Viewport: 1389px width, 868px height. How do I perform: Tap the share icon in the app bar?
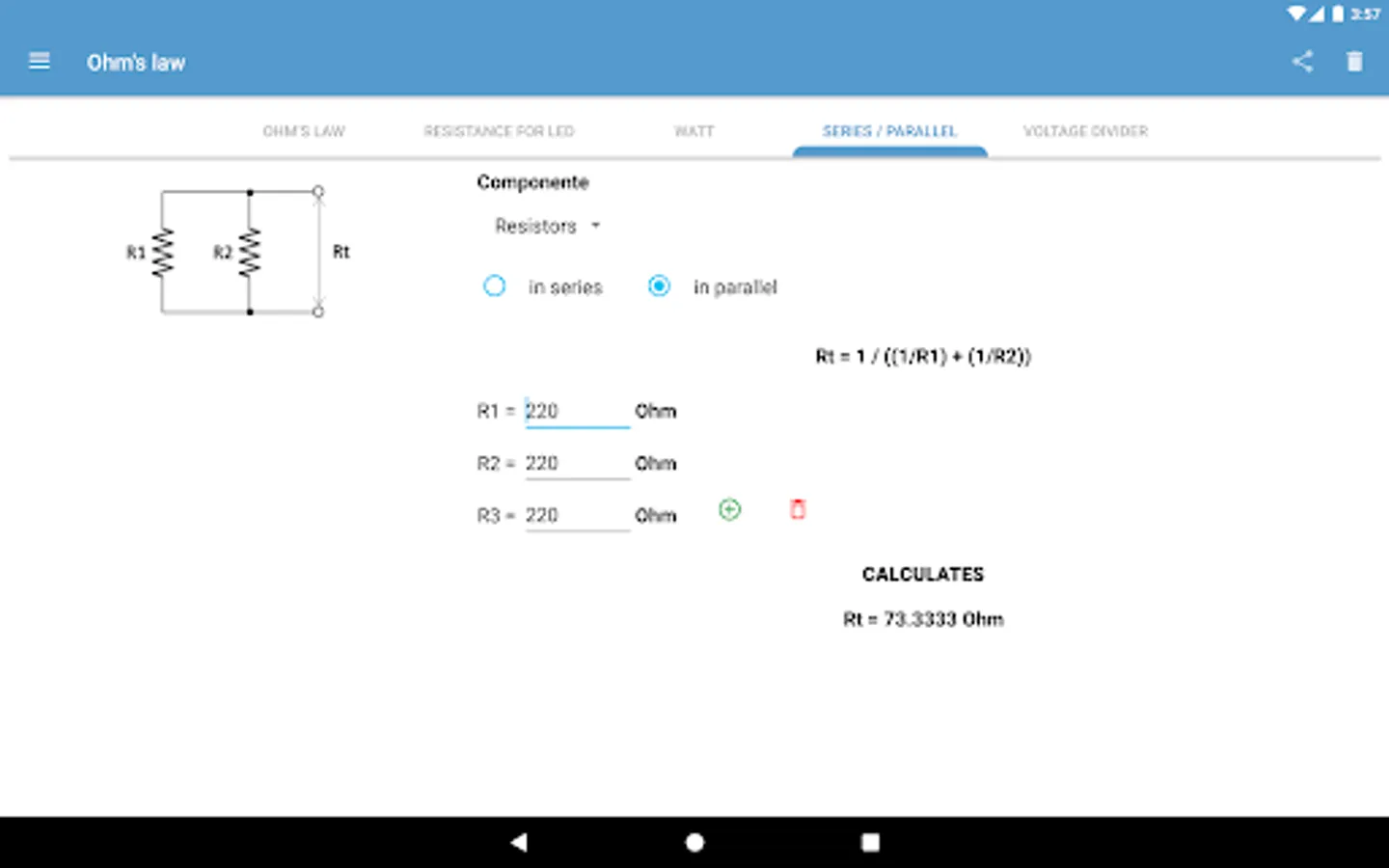click(1302, 62)
